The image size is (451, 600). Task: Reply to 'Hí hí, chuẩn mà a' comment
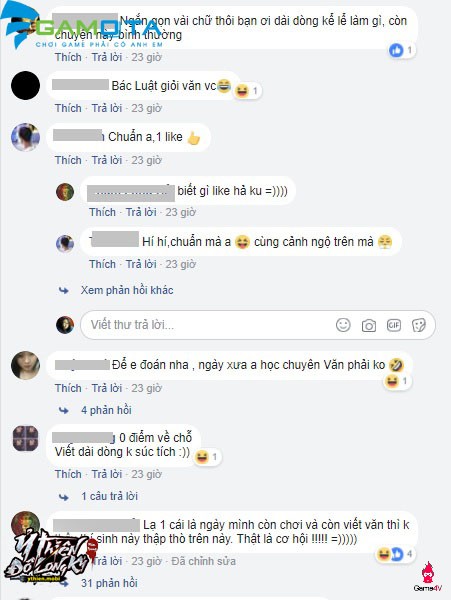click(x=141, y=264)
